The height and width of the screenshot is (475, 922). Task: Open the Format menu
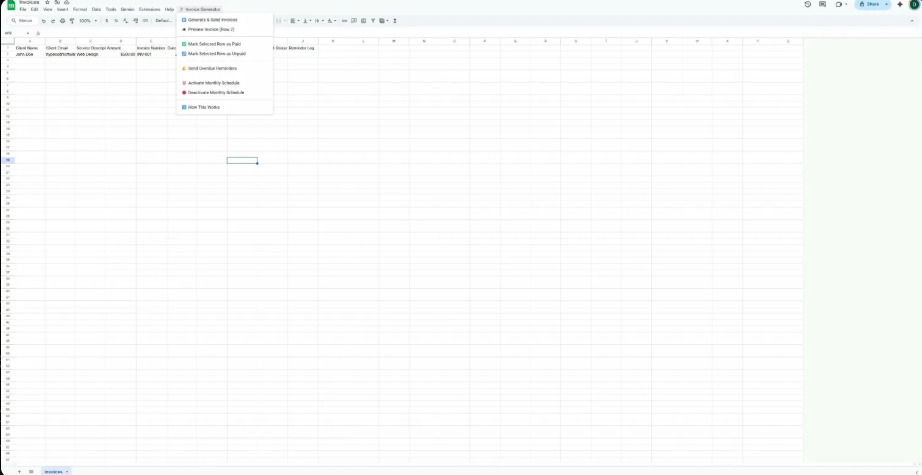click(x=80, y=9)
